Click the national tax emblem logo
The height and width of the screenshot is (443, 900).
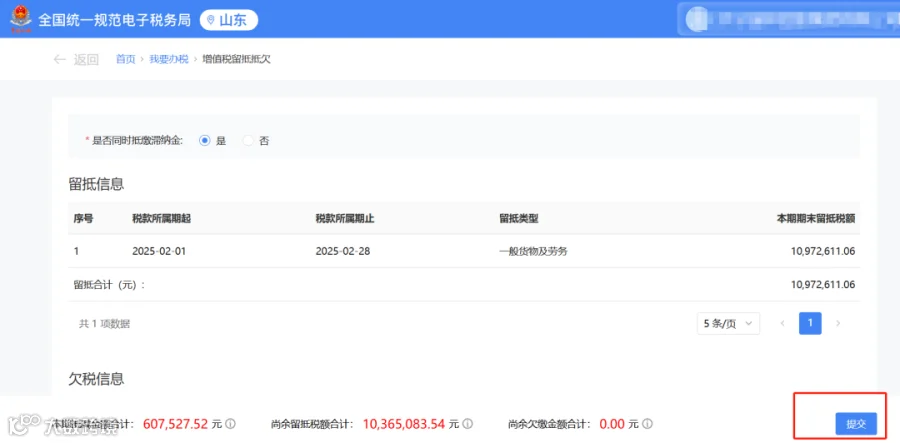21,19
